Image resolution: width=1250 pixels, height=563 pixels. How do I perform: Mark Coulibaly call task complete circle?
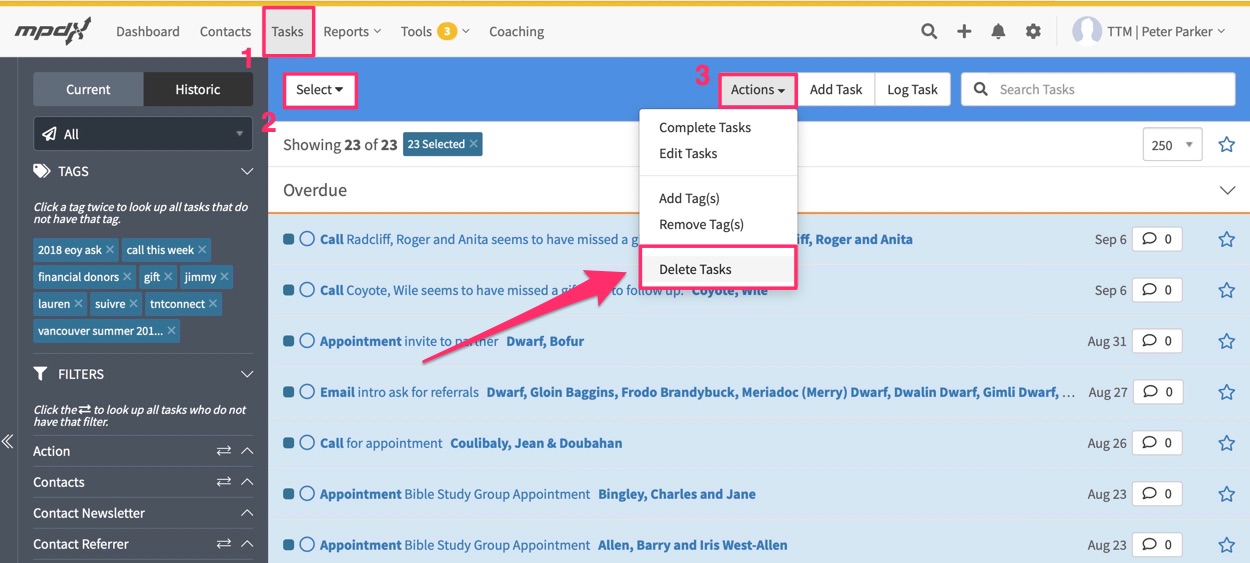(x=307, y=443)
